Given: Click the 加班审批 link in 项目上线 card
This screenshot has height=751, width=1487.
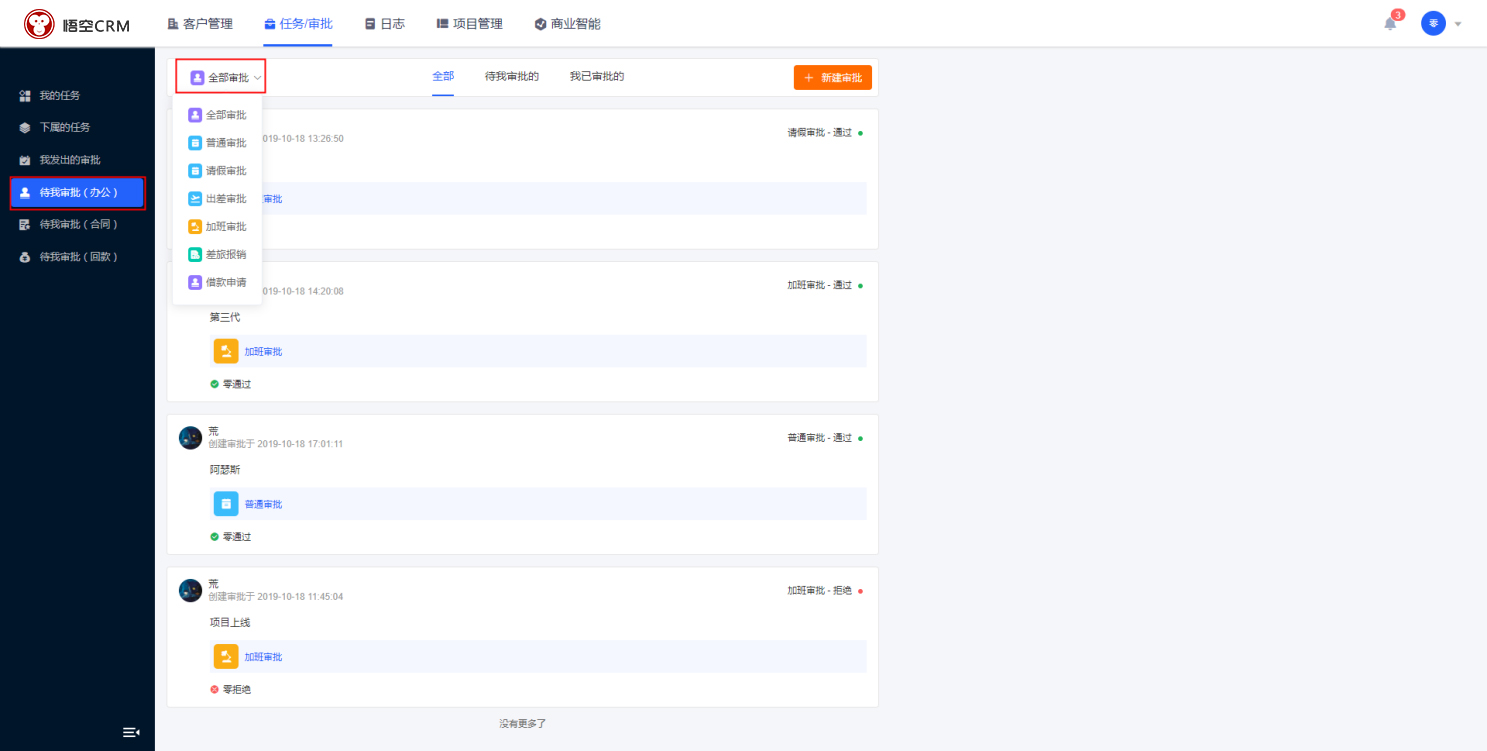Looking at the screenshot, I should [263, 657].
